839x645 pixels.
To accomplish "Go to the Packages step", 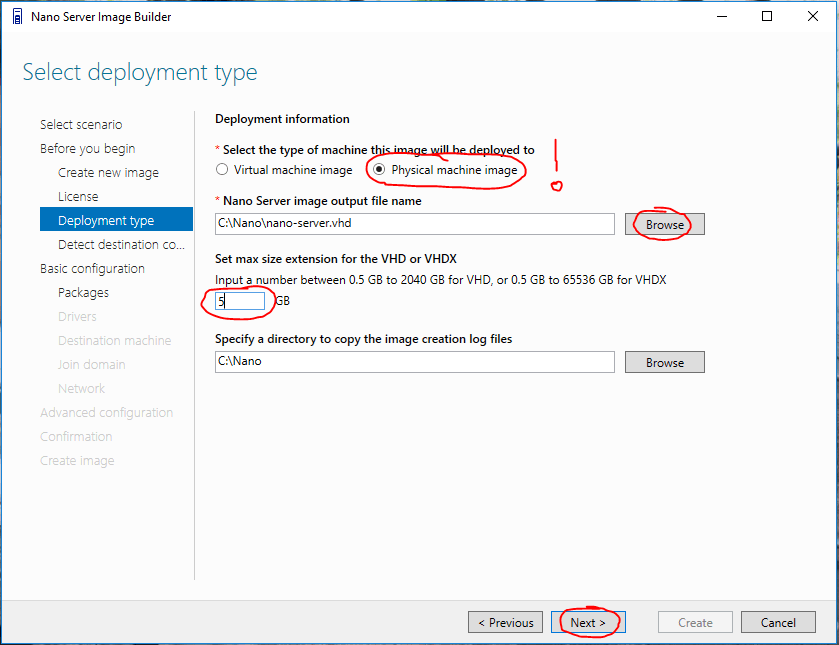I will [83, 293].
